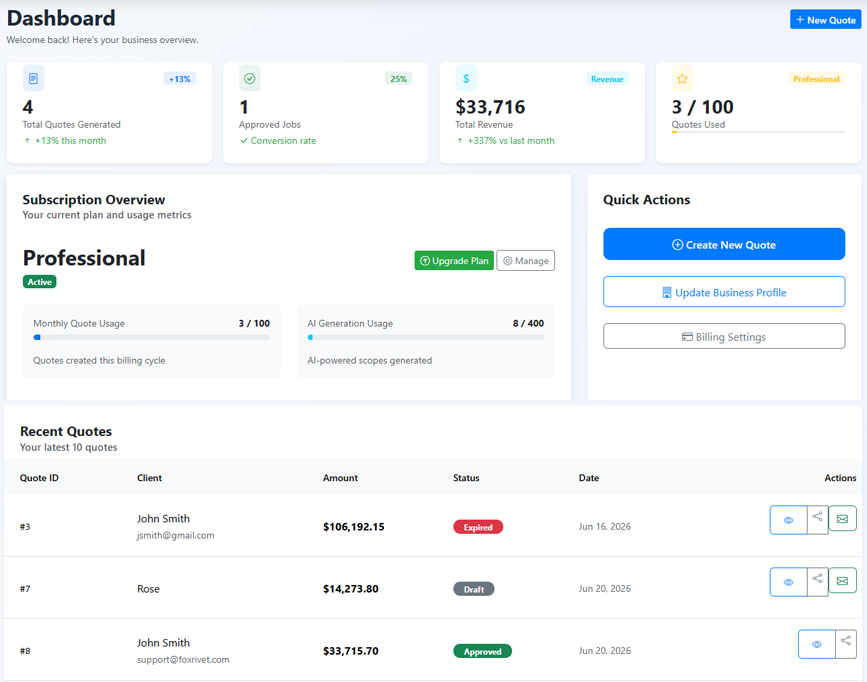Click the document icon on Total Quotes card

point(33,79)
